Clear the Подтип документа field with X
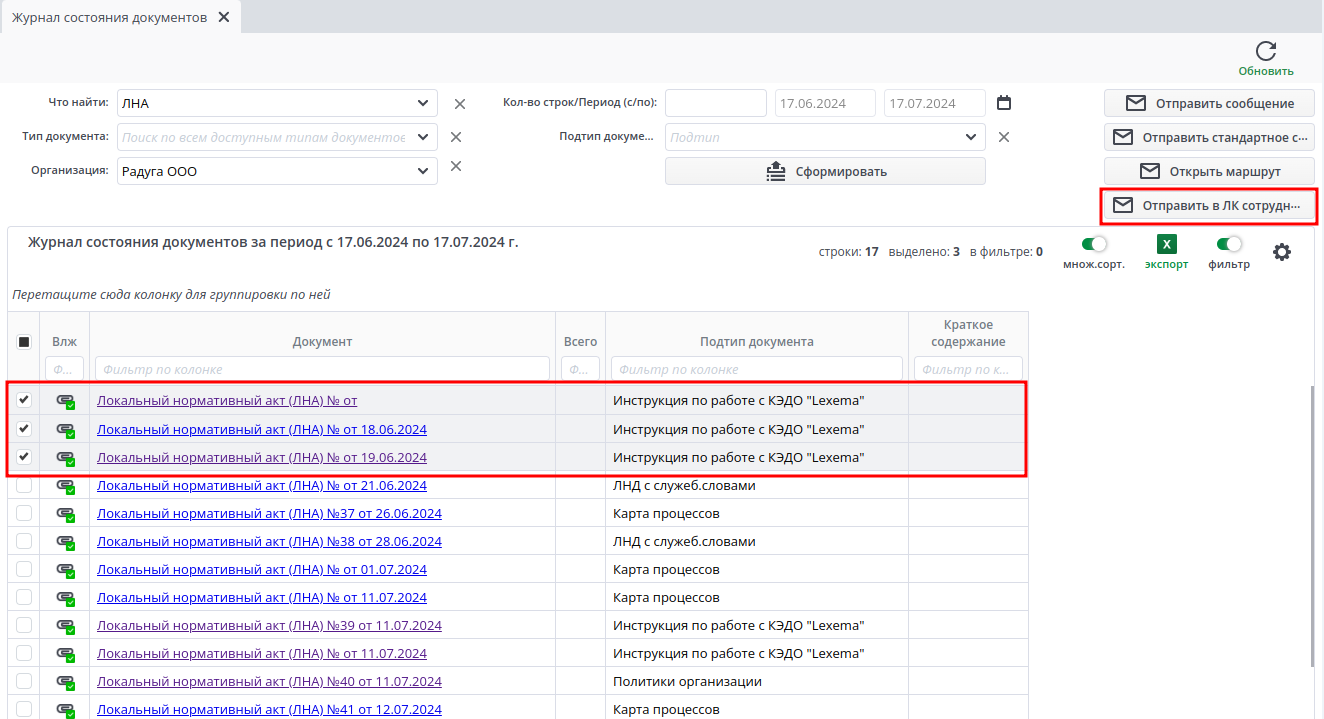 pyautogui.click(x=1004, y=137)
